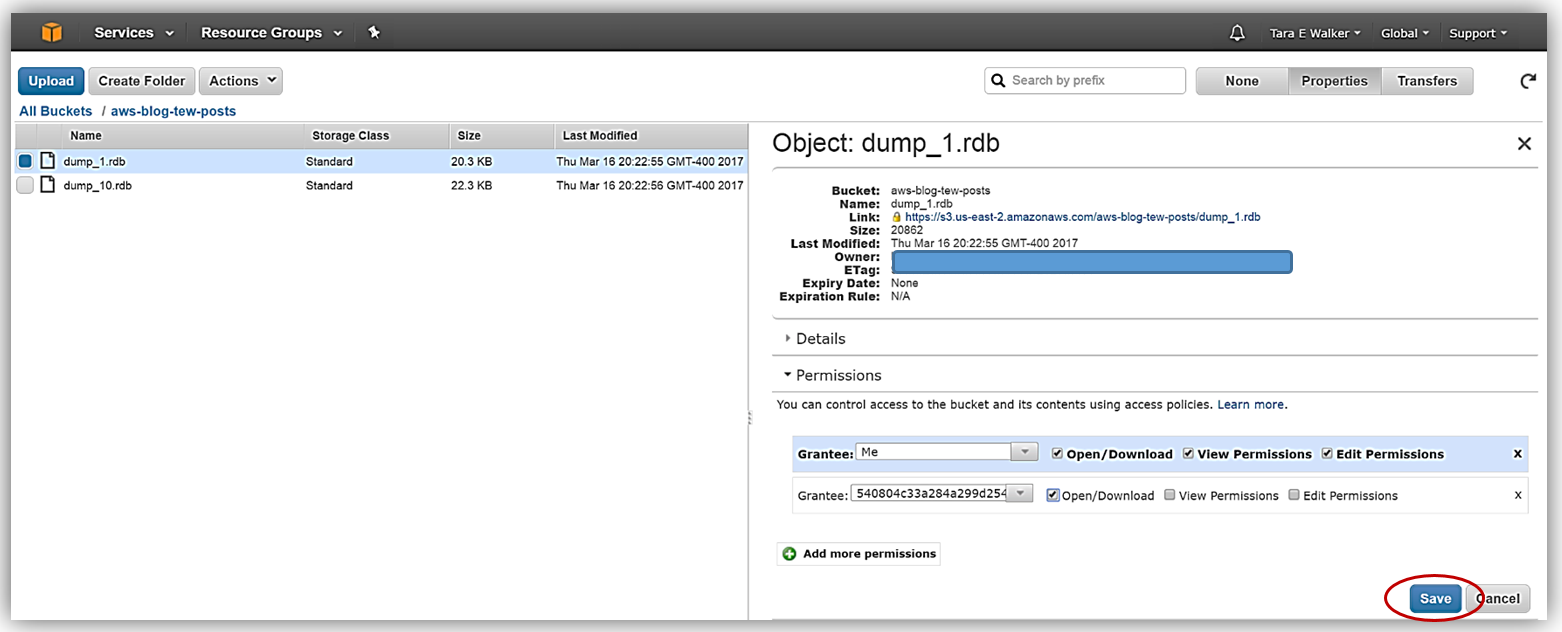Click the Save button
1562x632 pixels.
[1435, 599]
